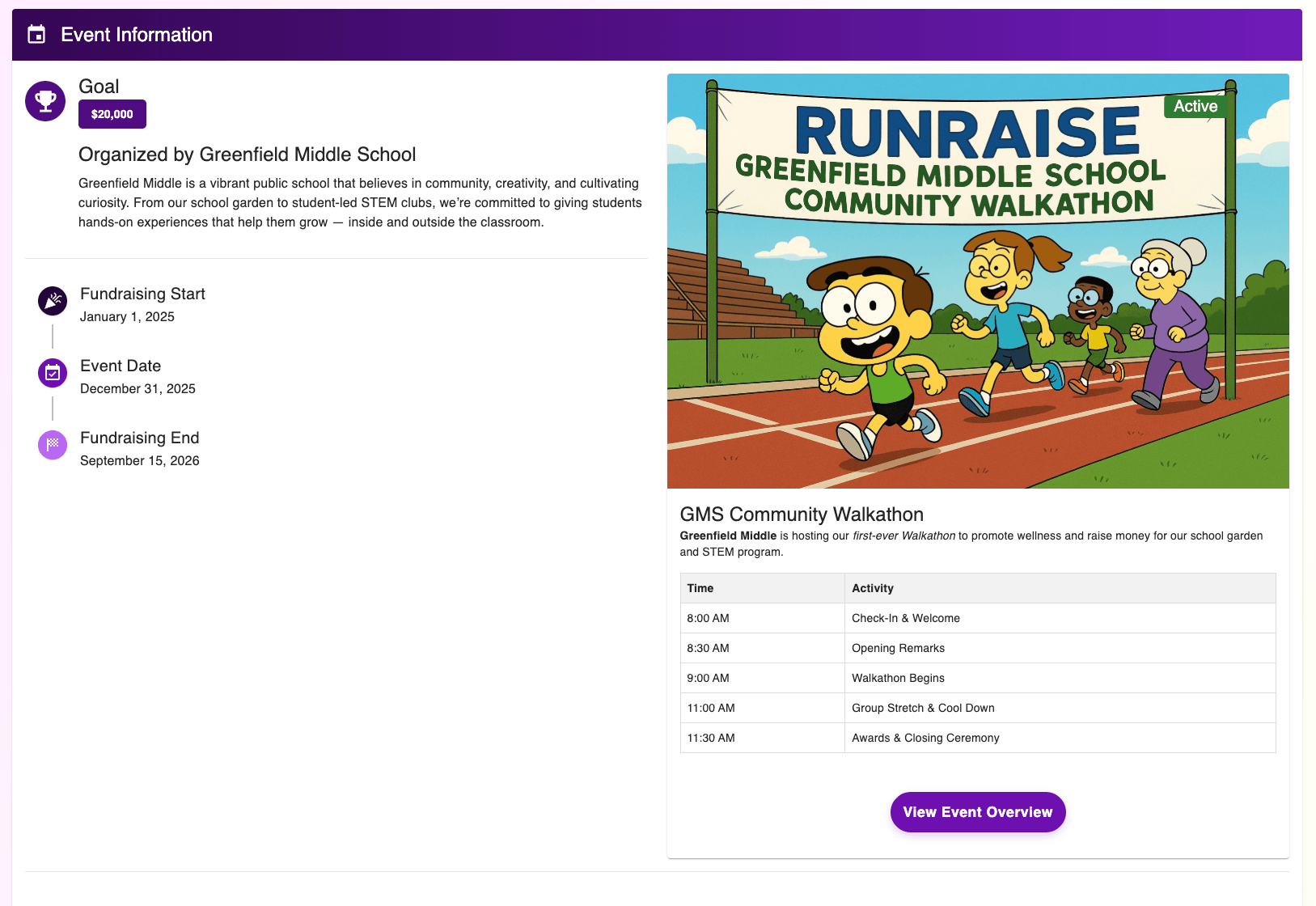Screen dimensions: 1316x906
Task: Click the Event Date label
Action: tap(121, 366)
